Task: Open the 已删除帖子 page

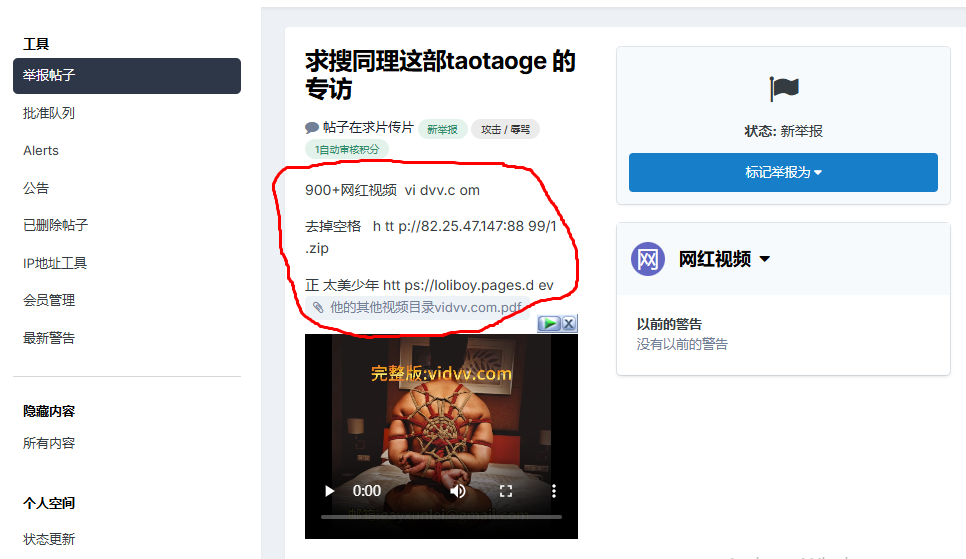Action: point(55,225)
